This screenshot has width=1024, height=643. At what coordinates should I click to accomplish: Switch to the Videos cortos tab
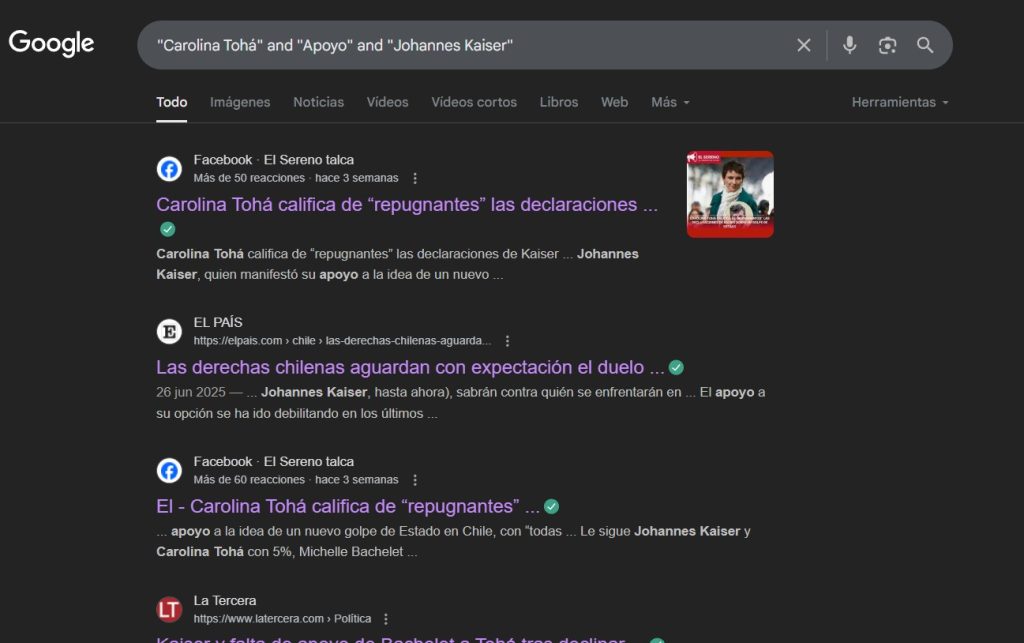point(474,102)
